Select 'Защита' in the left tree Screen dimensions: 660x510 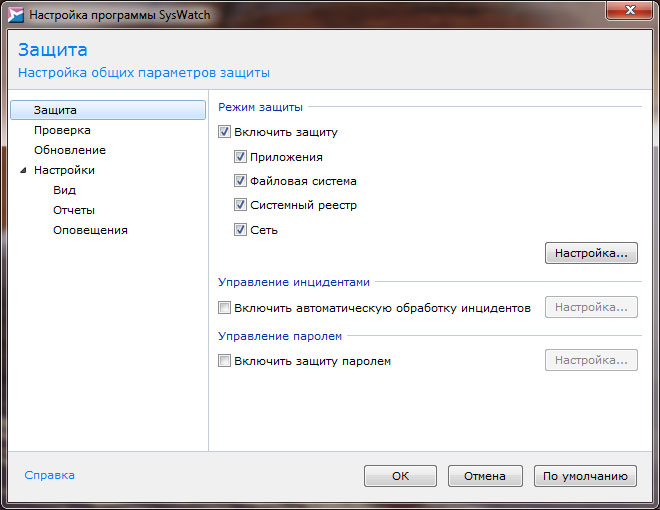108,110
